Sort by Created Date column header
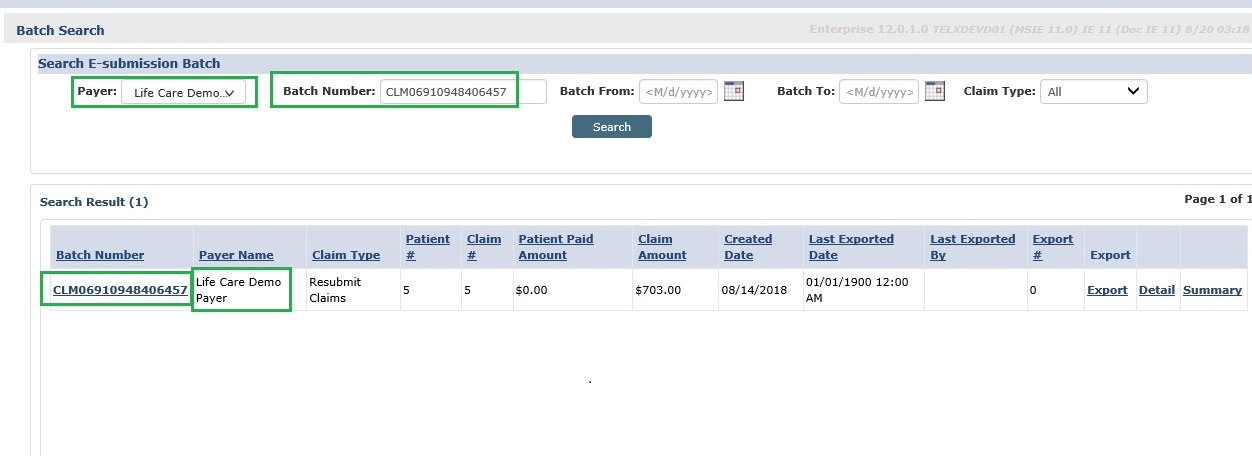The width and height of the screenshot is (1252, 456). pos(748,247)
